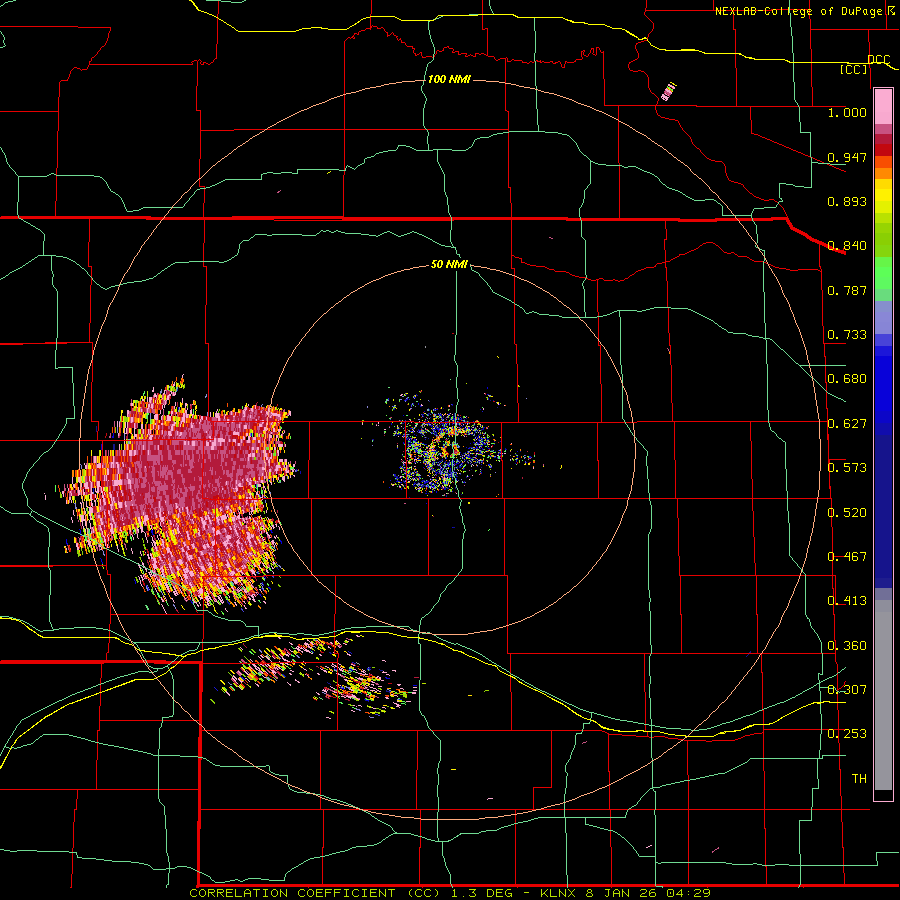This screenshot has width=900, height=900.
Task: Select the 0.627 legend value
Action: coord(847,423)
